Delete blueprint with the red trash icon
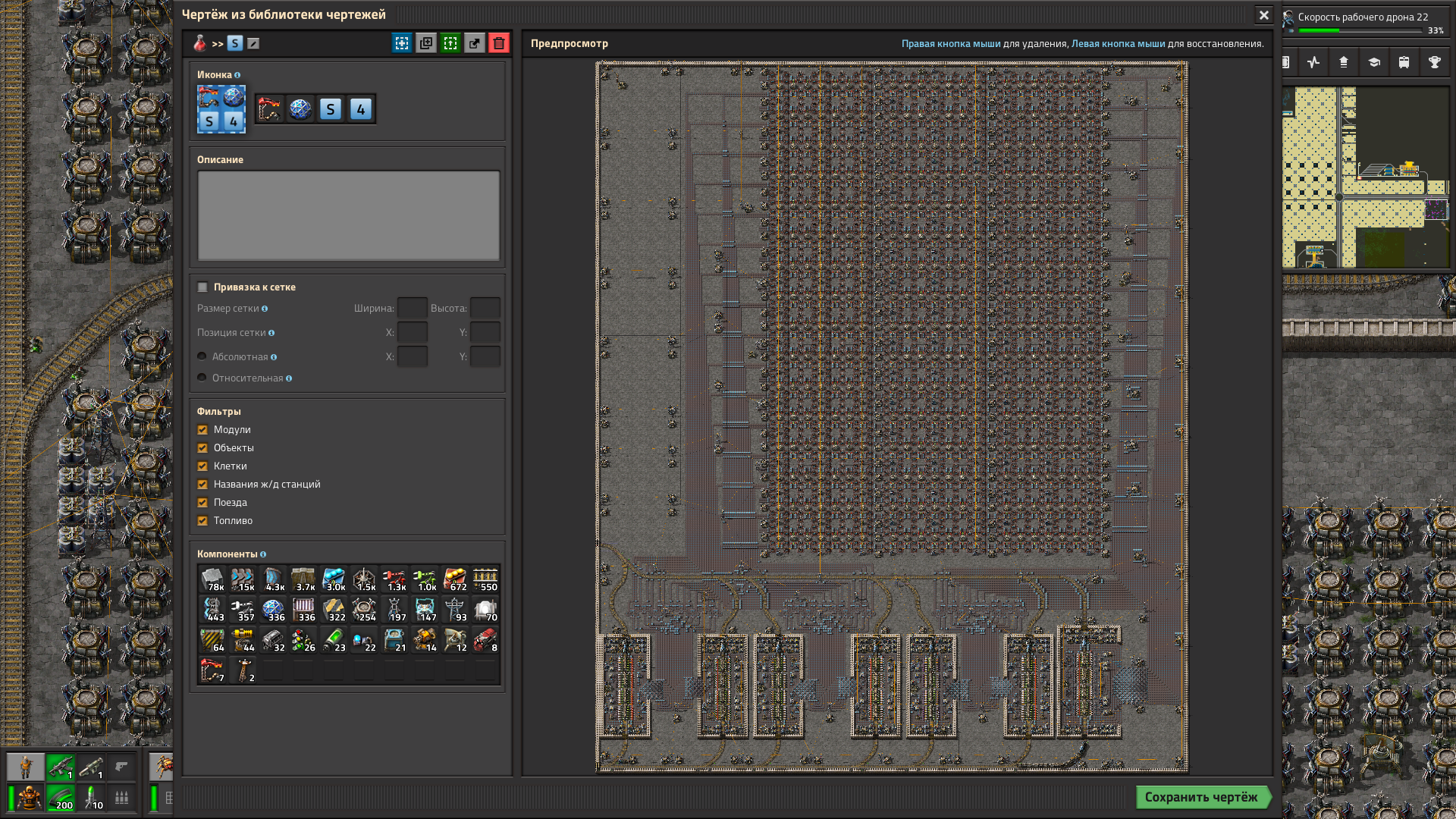 pyautogui.click(x=499, y=44)
